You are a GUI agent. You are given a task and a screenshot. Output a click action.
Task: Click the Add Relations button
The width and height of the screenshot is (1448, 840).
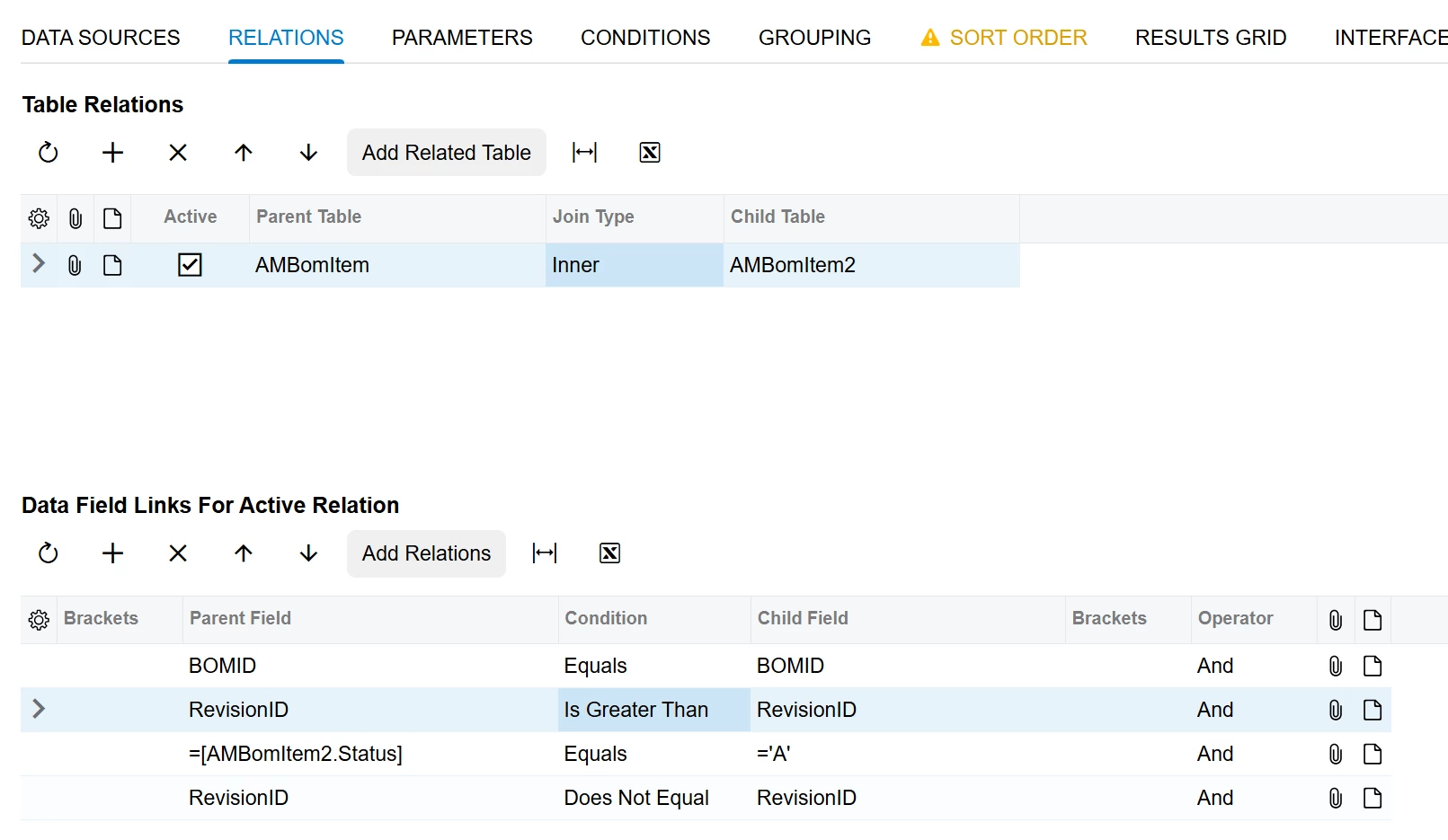(426, 553)
